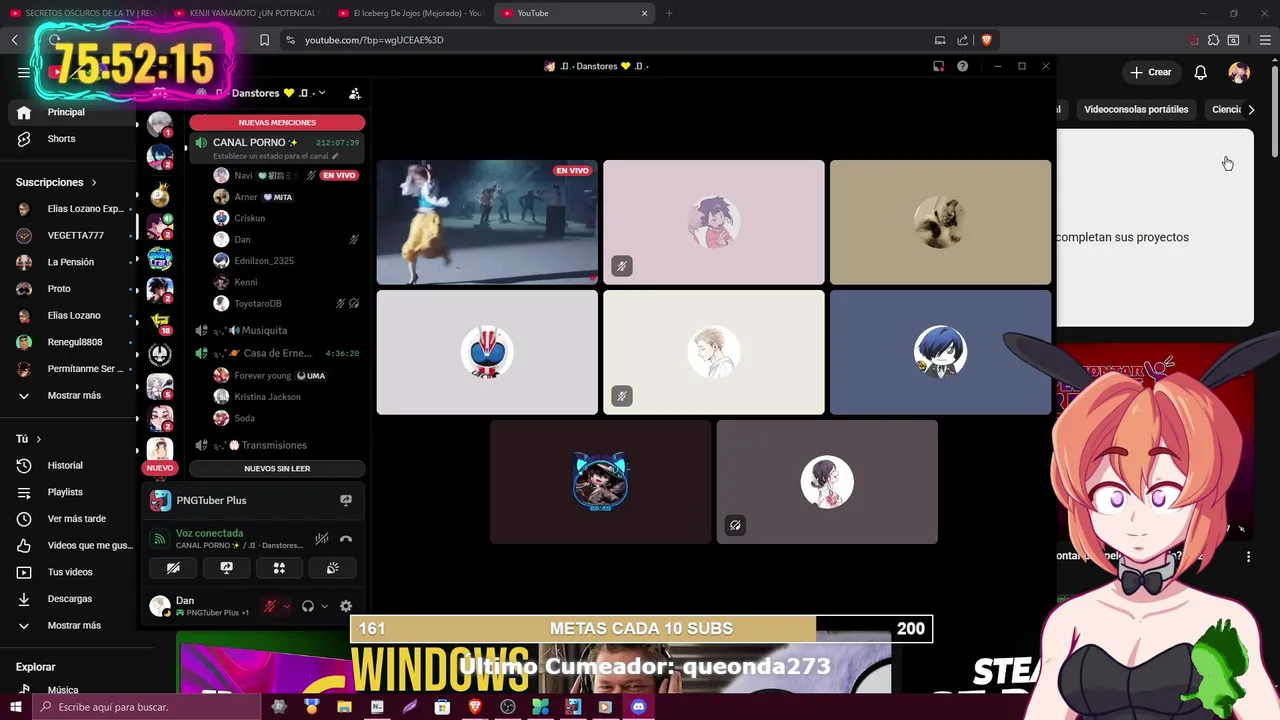The width and height of the screenshot is (1280, 720).
Task: Open YouTube notifications bell
Action: click(1200, 72)
